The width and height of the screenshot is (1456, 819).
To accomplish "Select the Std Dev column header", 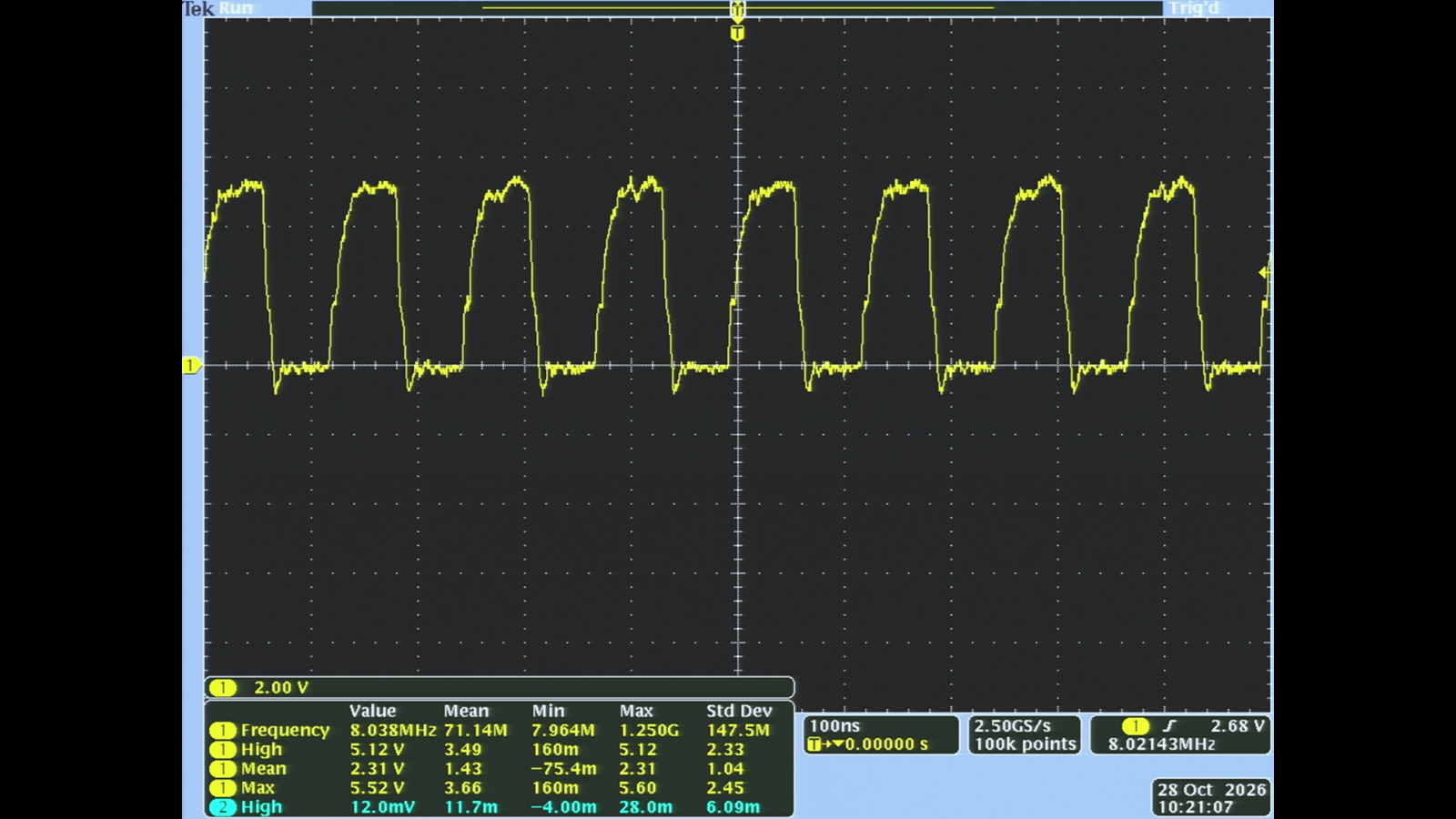I will click(739, 711).
